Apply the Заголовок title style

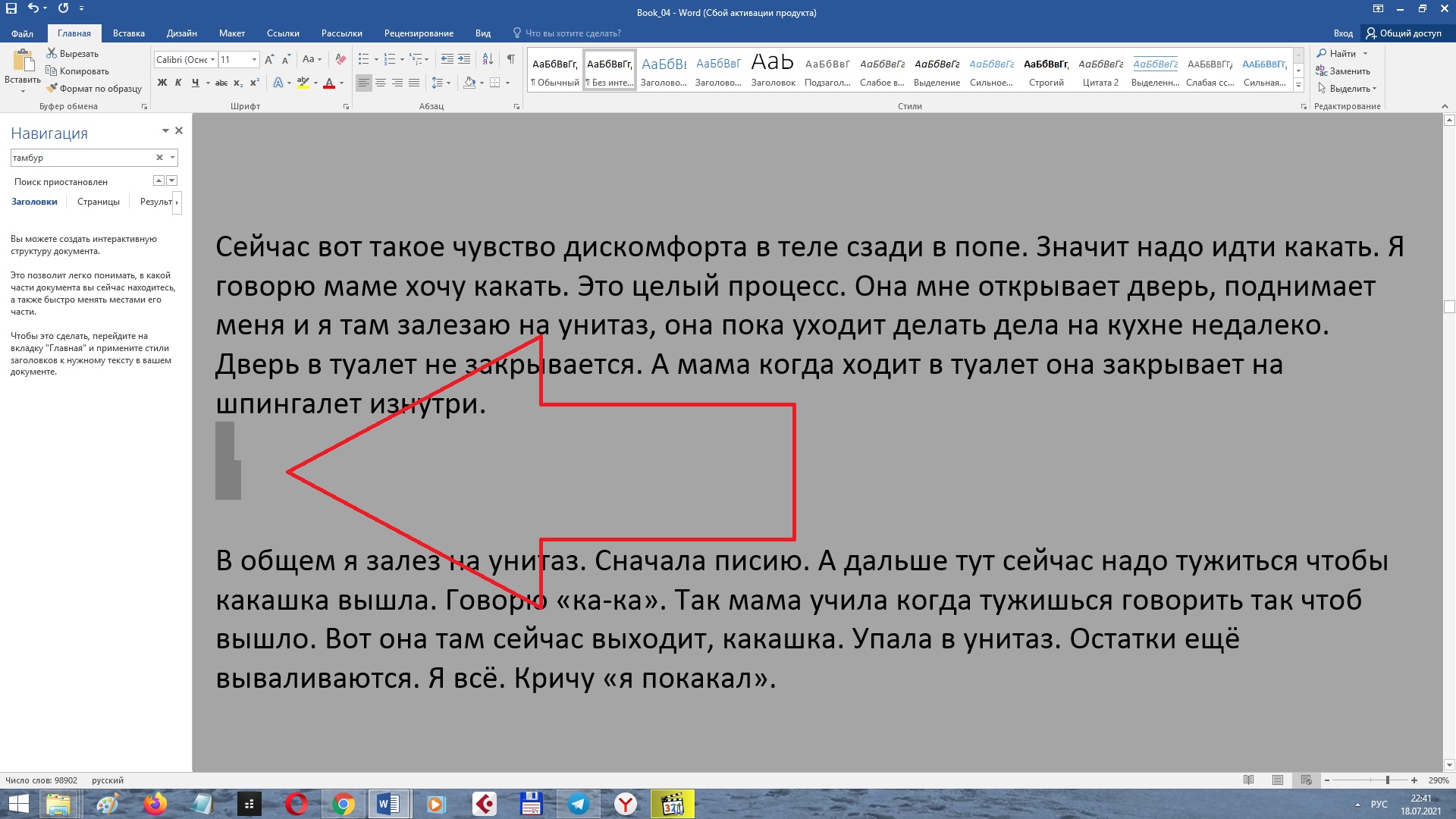[x=773, y=68]
